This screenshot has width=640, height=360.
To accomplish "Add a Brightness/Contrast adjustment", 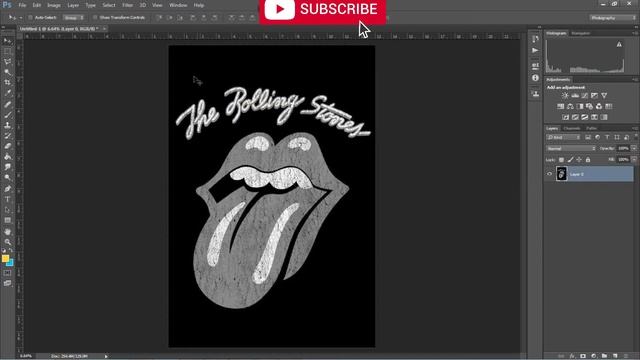I will [565, 96].
